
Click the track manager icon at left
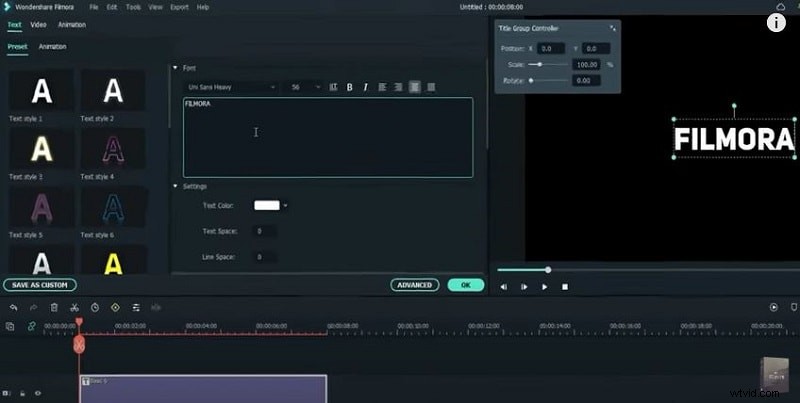point(7,393)
